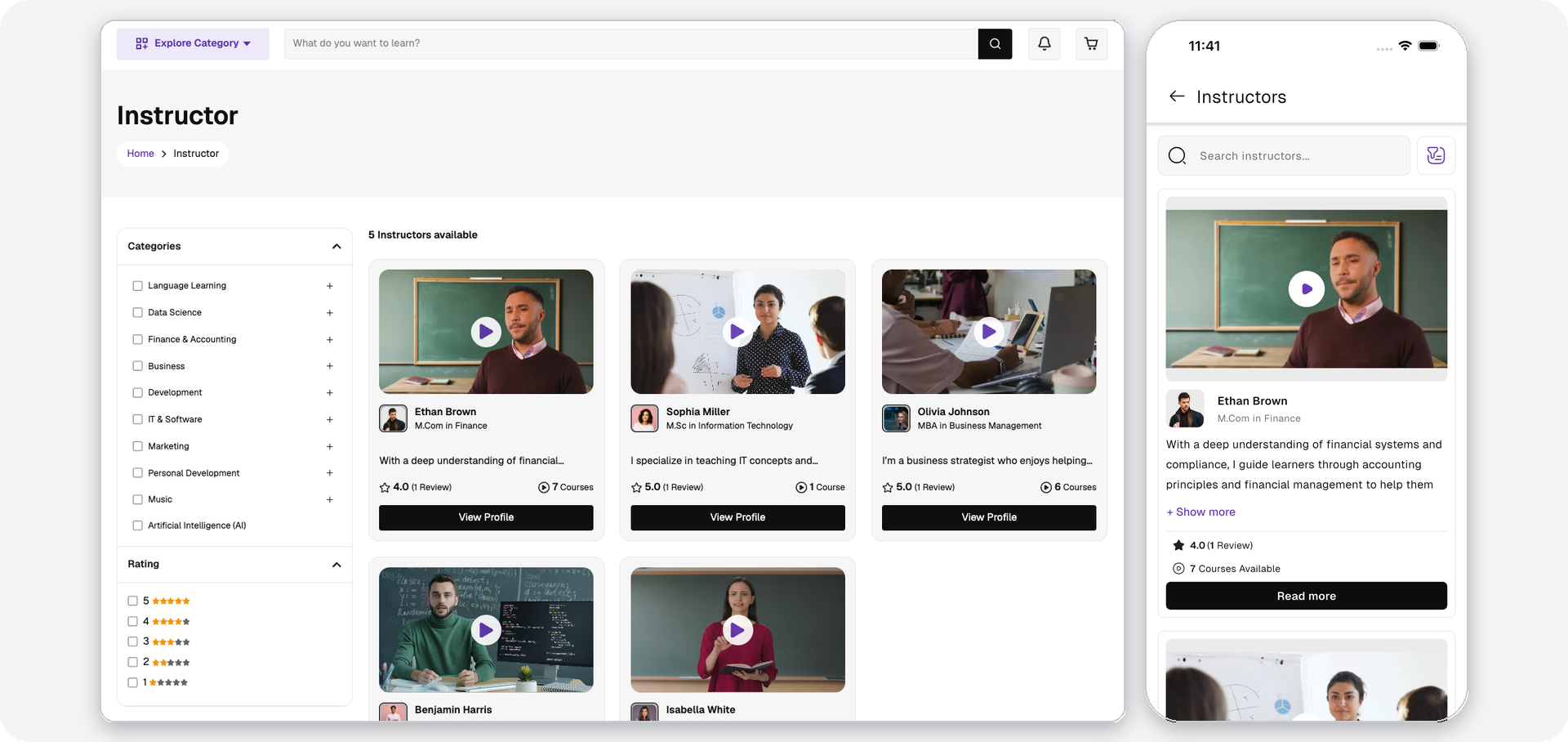Click Sophia Miller's avatar thumbnail
Screen dimensions: 1568x742
pyautogui.click(x=644, y=418)
